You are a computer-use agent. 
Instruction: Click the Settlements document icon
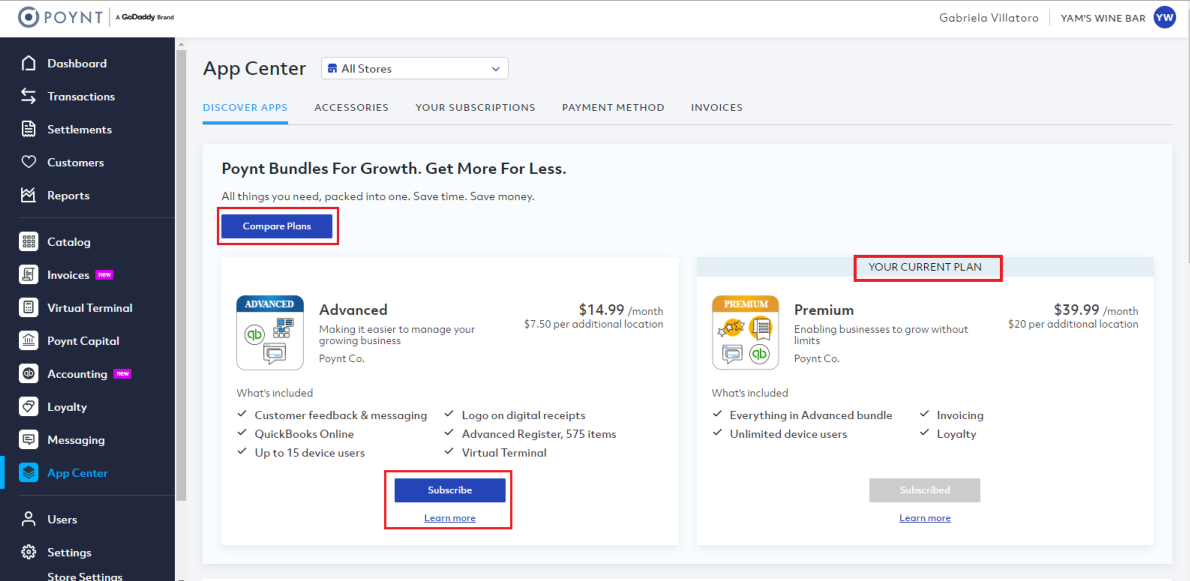pos(29,130)
